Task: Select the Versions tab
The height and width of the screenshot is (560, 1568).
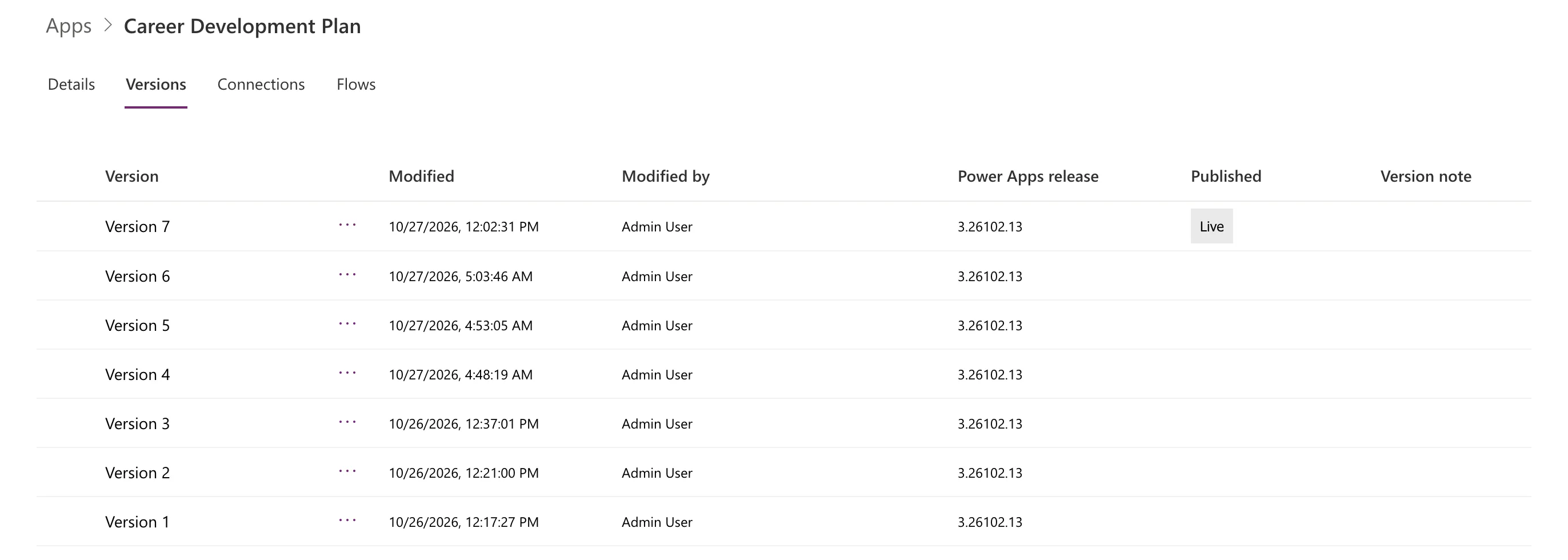Action: [156, 84]
